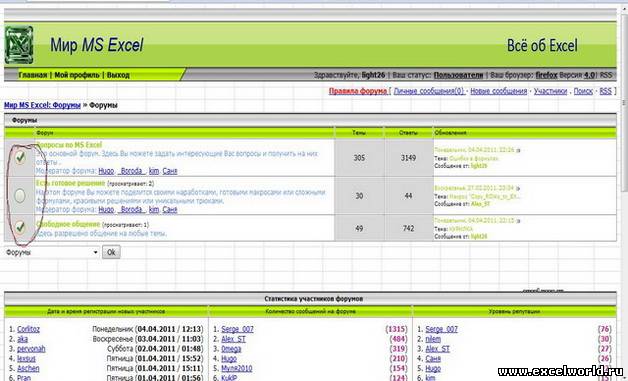
Task: Click the checkmark icon for Вопросы по MS Excel
Action: point(20,157)
